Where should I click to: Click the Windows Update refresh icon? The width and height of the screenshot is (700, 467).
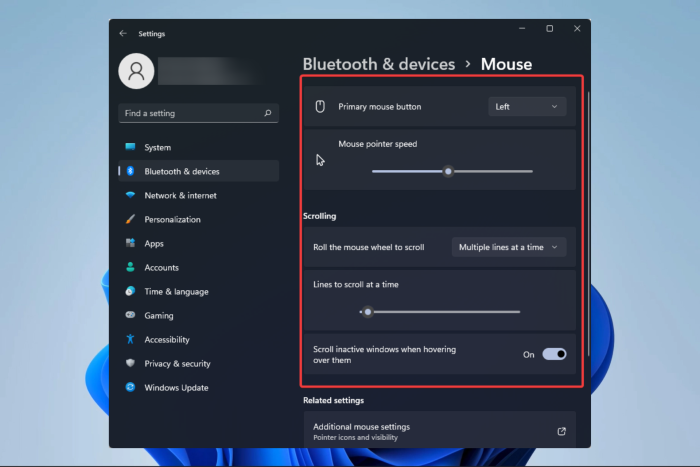click(130, 387)
